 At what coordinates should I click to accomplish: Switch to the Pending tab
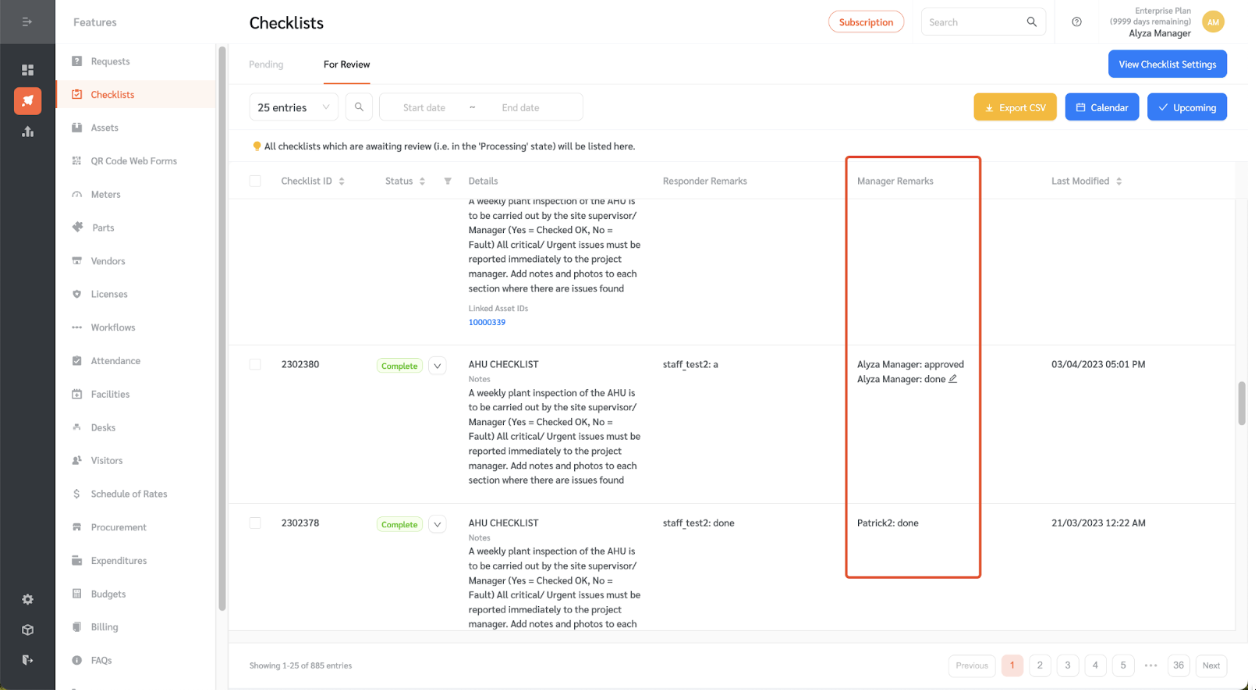(265, 64)
